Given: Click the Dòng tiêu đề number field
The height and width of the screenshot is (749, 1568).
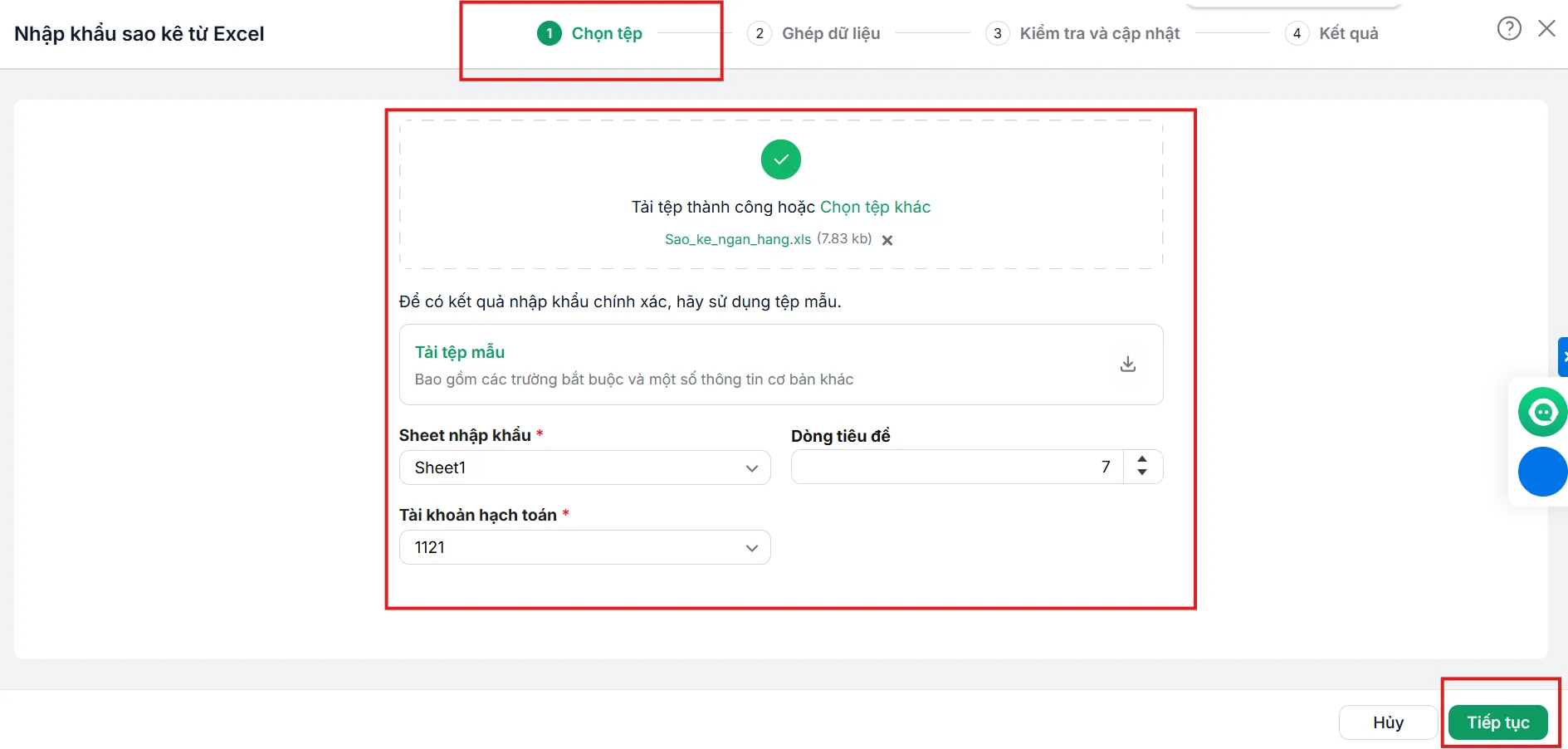Looking at the screenshot, I should [x=957, y=467].
